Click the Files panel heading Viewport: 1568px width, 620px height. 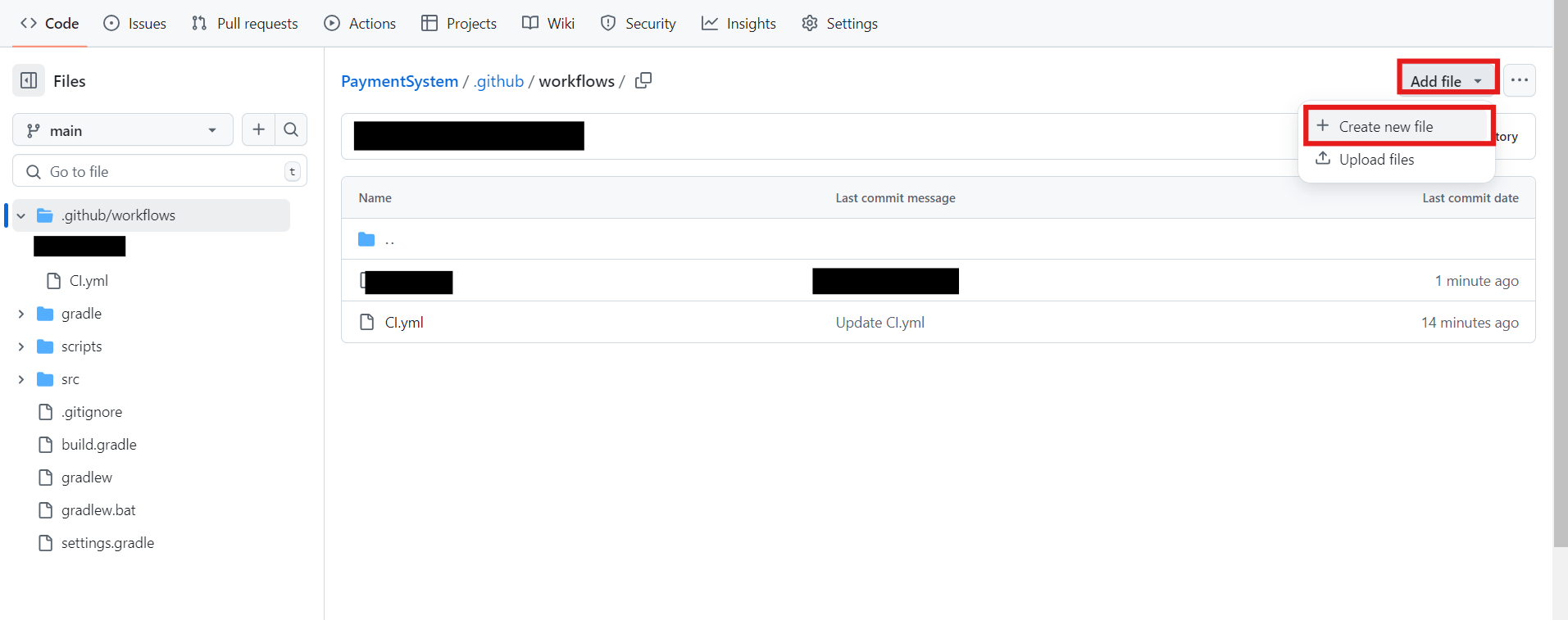click(70, 81)
